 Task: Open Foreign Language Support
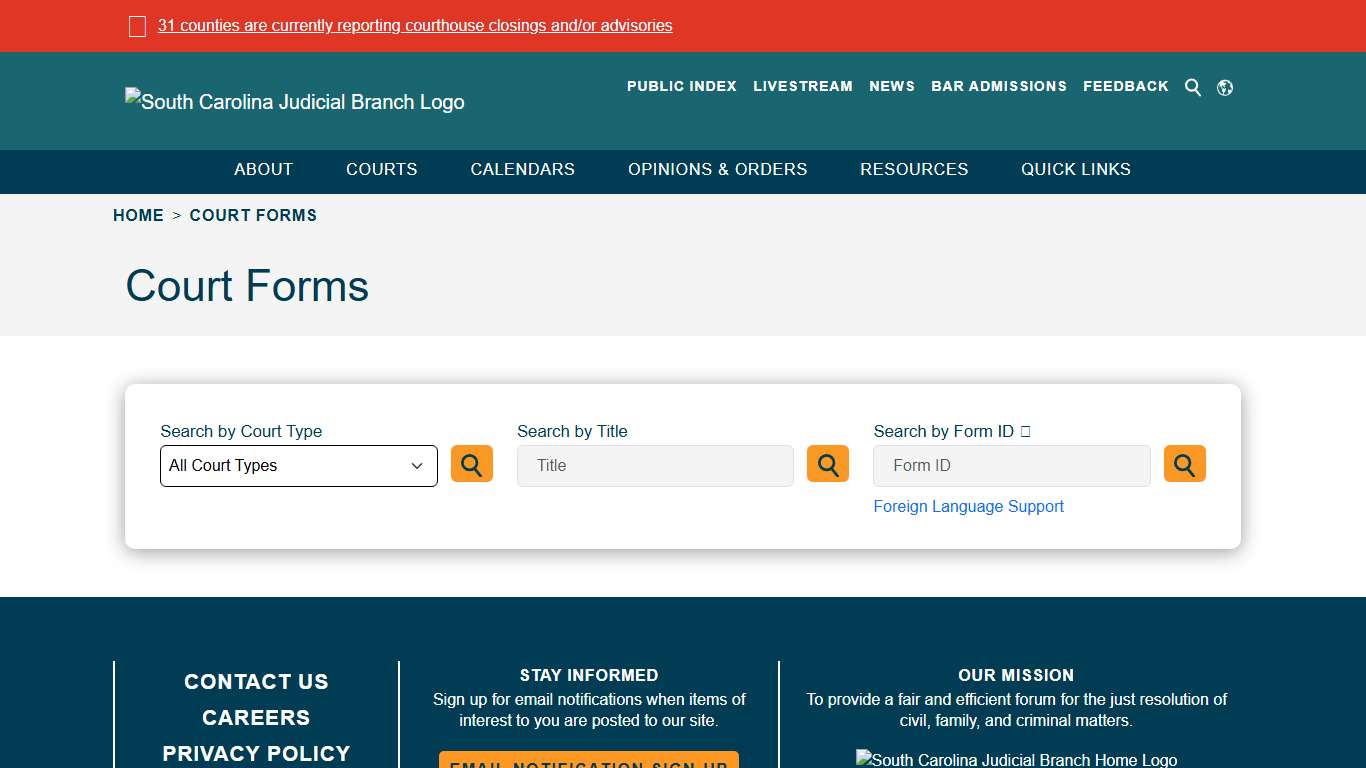[x=968, y=506]
